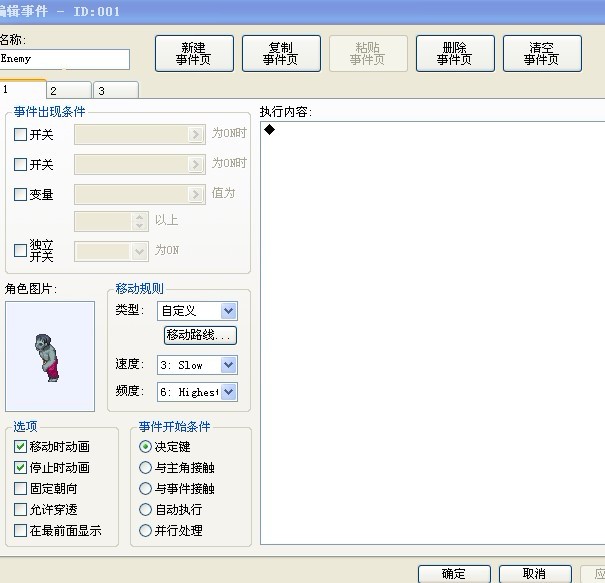
Task: Select the 与主角接触 start condition
Action: pyautogui.click(x=145, y=468)
